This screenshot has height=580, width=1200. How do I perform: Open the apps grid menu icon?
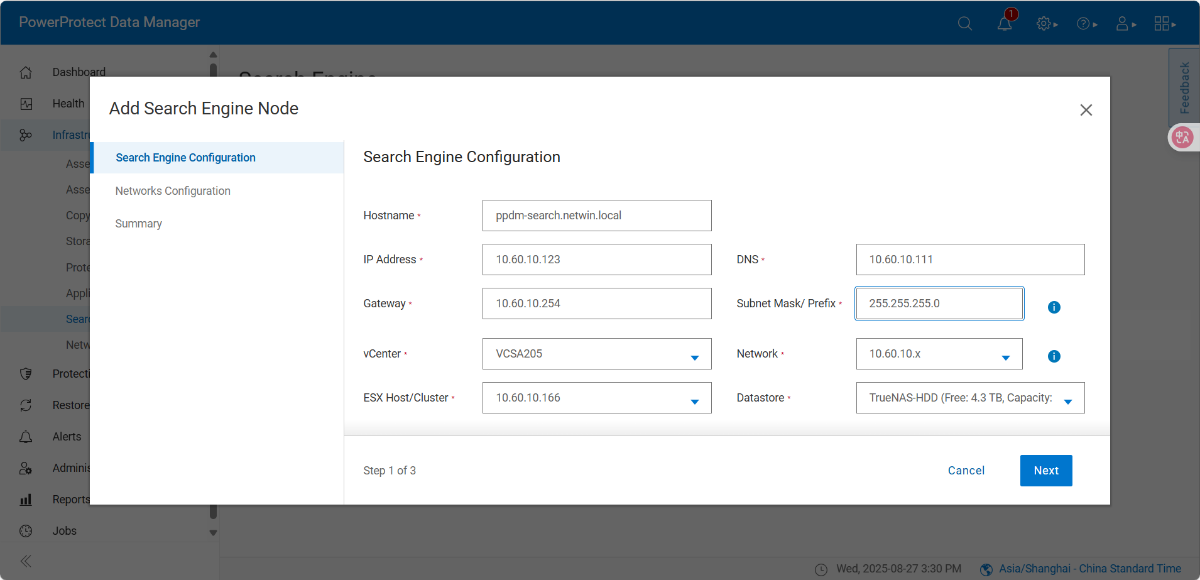coord(1165,23)
